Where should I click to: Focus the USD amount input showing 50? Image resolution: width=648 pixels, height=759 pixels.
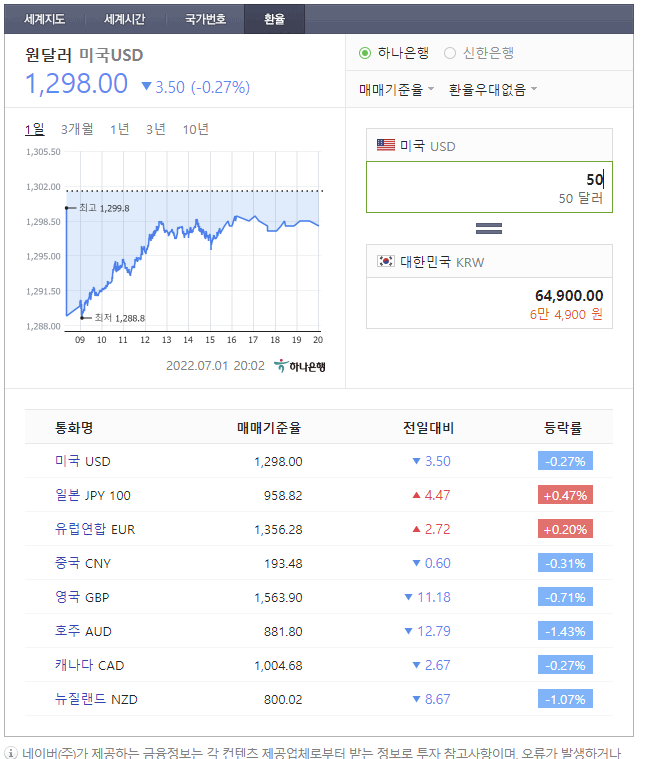489,187
